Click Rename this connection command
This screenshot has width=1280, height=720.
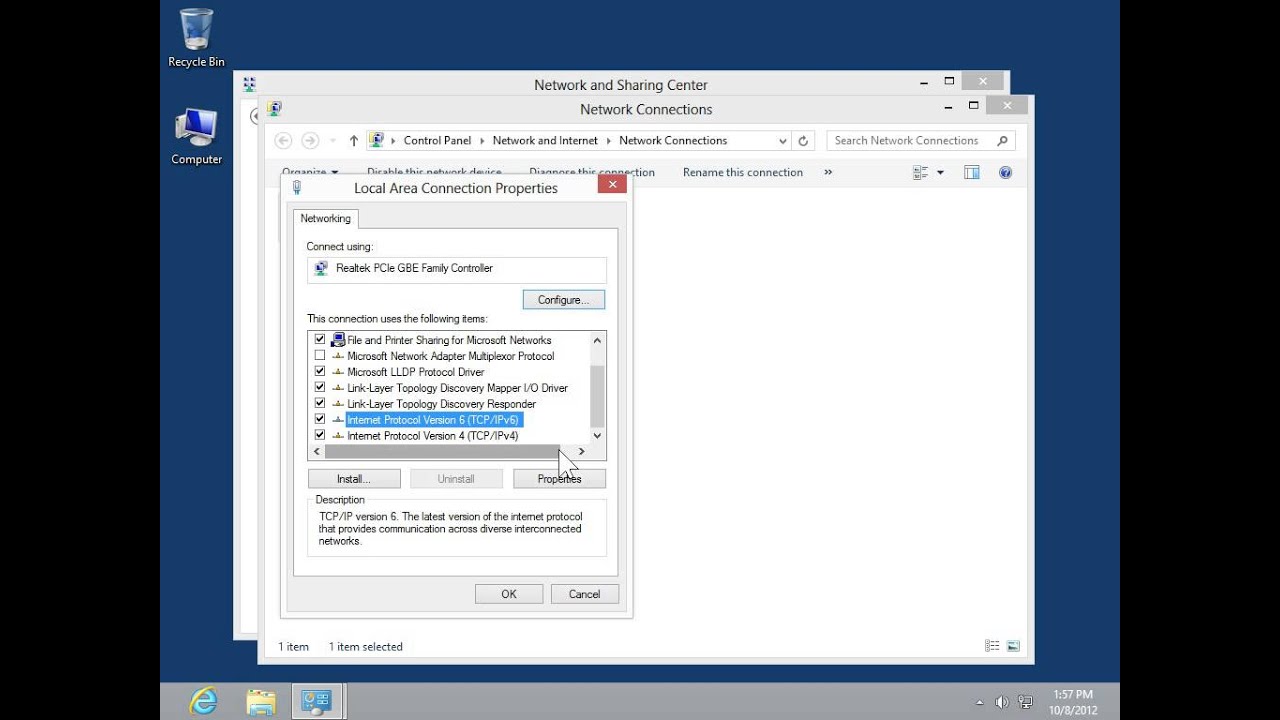pos(742,173)
